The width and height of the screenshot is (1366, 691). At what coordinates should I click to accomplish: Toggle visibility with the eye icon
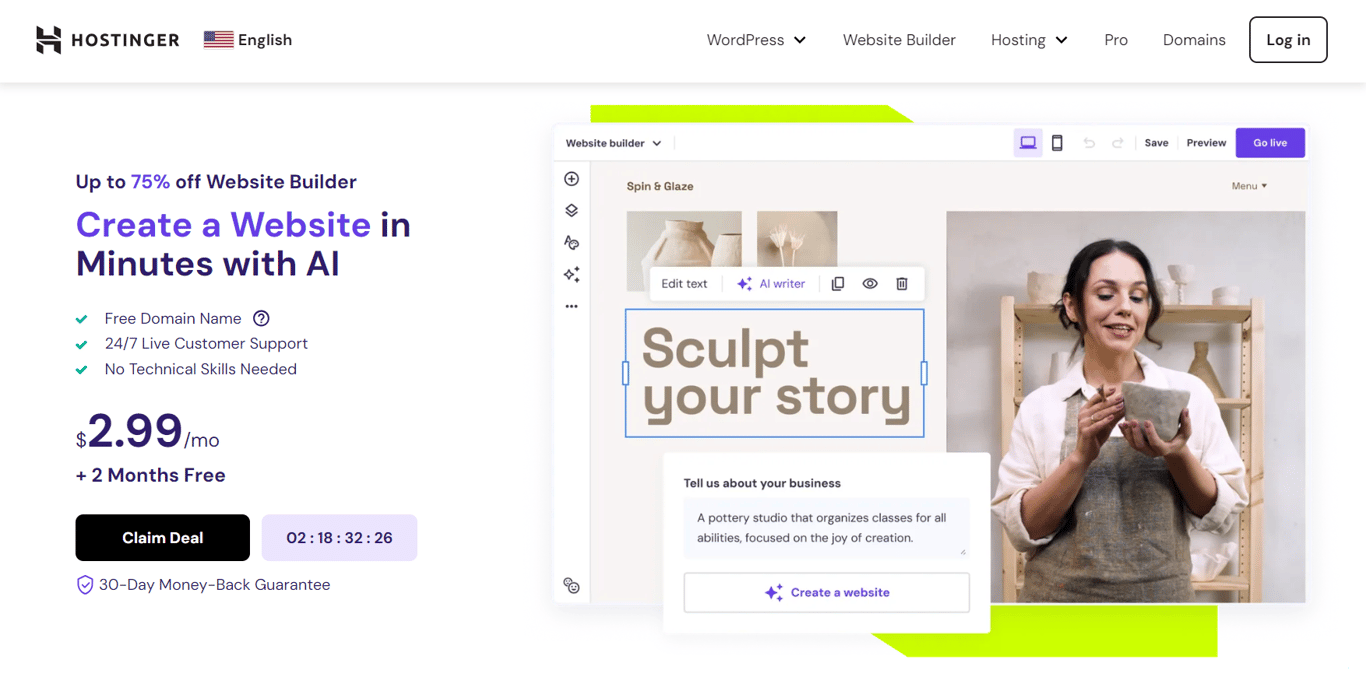[x=870, y=283]
